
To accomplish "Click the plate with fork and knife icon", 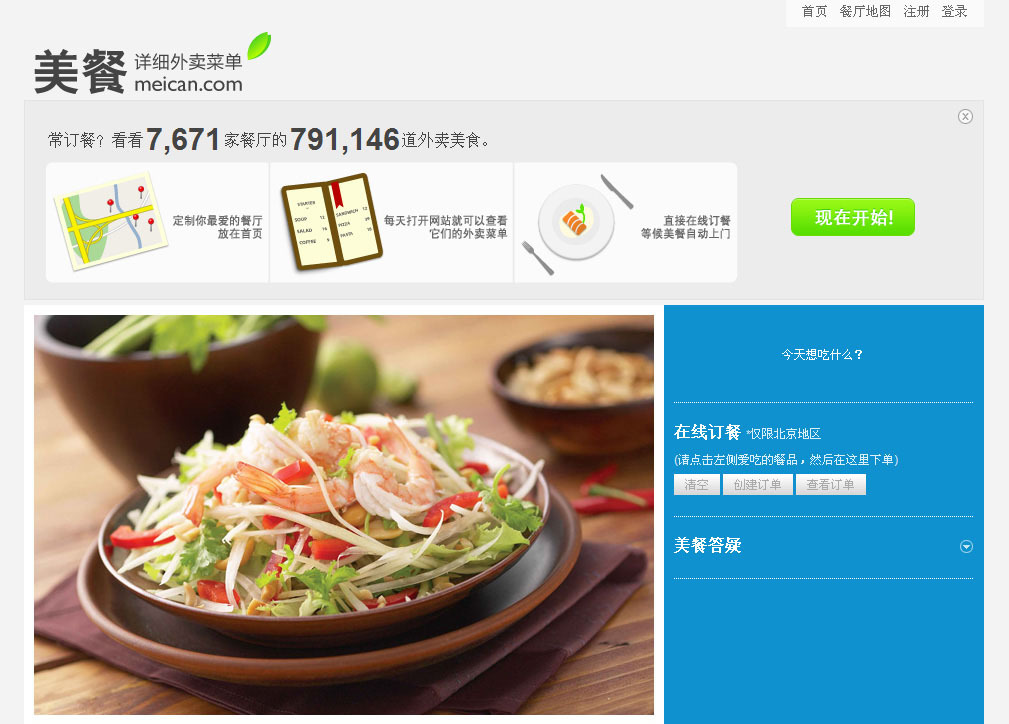I will 577,223.
